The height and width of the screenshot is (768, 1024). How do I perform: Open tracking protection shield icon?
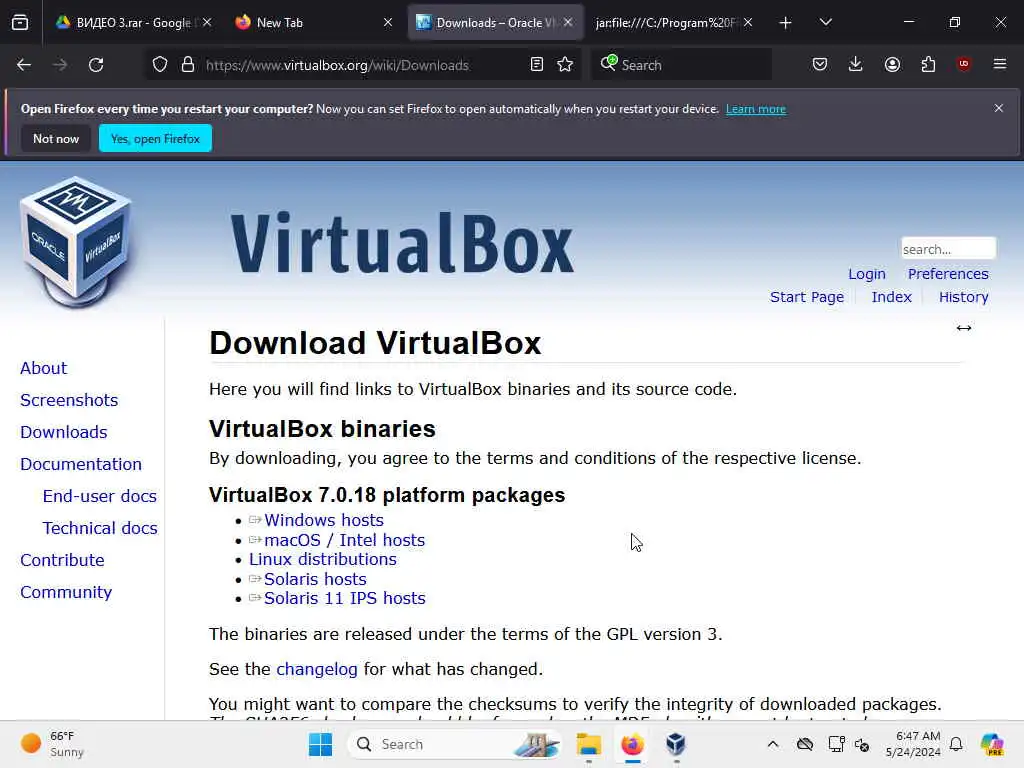160,65
